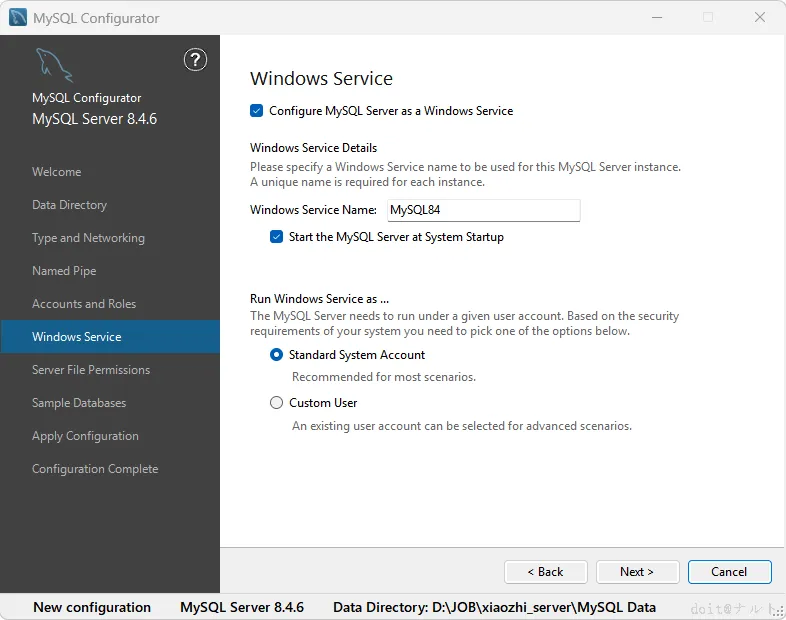Go to Server File Permissions step

pyautogui.click(x=91, y=370)
